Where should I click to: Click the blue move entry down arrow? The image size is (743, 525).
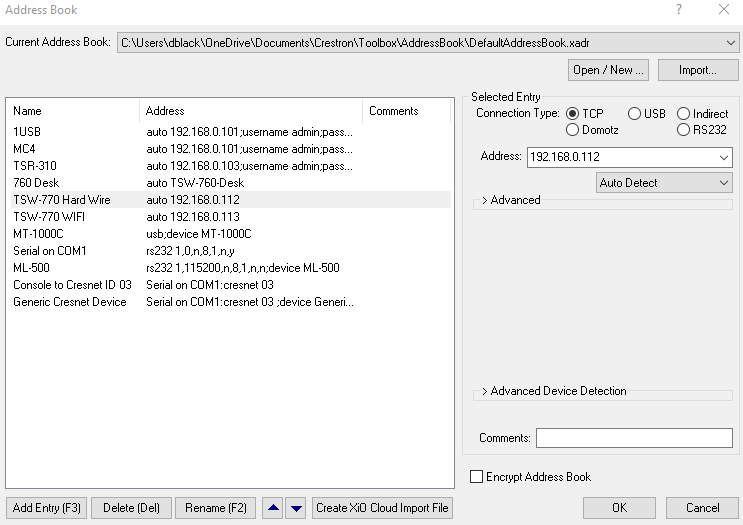pyautogui.click(x=296, y=508)
